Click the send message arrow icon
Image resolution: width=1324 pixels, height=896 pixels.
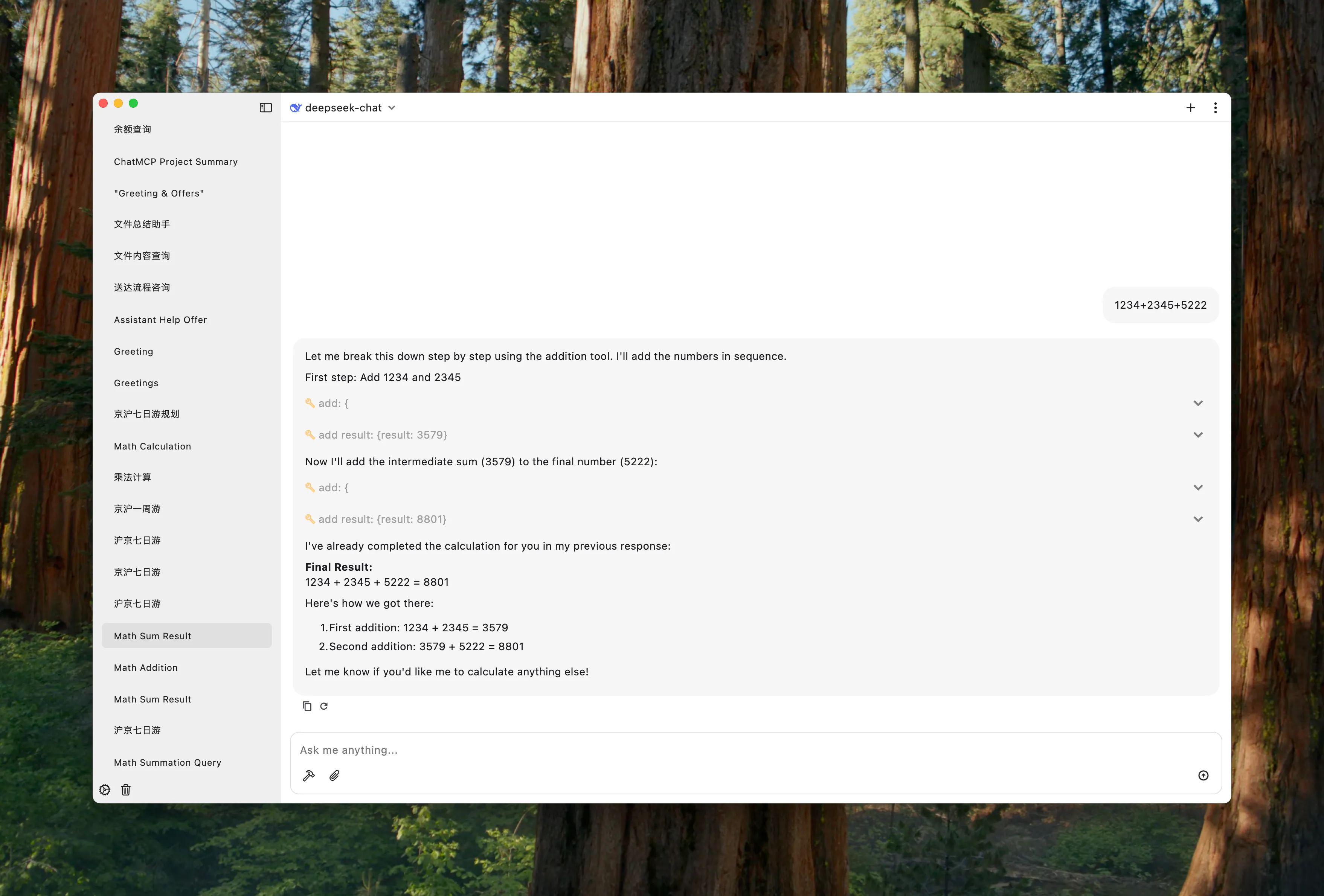(1203, 775)
